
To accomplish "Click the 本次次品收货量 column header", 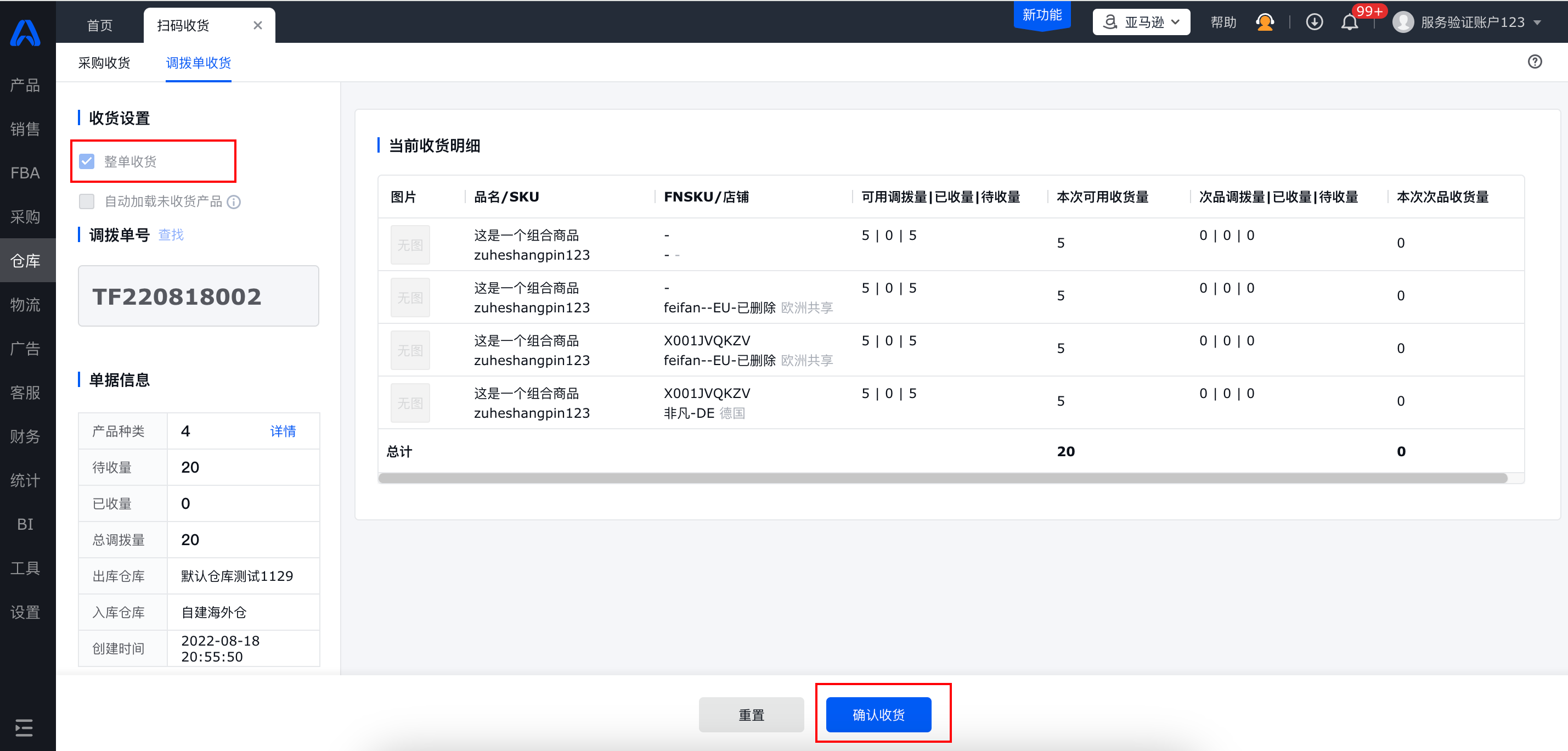I will coord(1442,197).
